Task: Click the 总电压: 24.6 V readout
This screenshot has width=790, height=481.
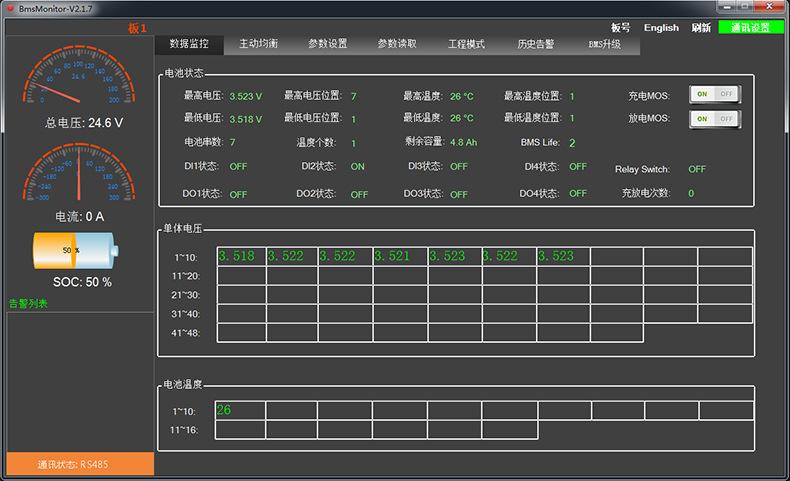Action: [x=84, y=122]
